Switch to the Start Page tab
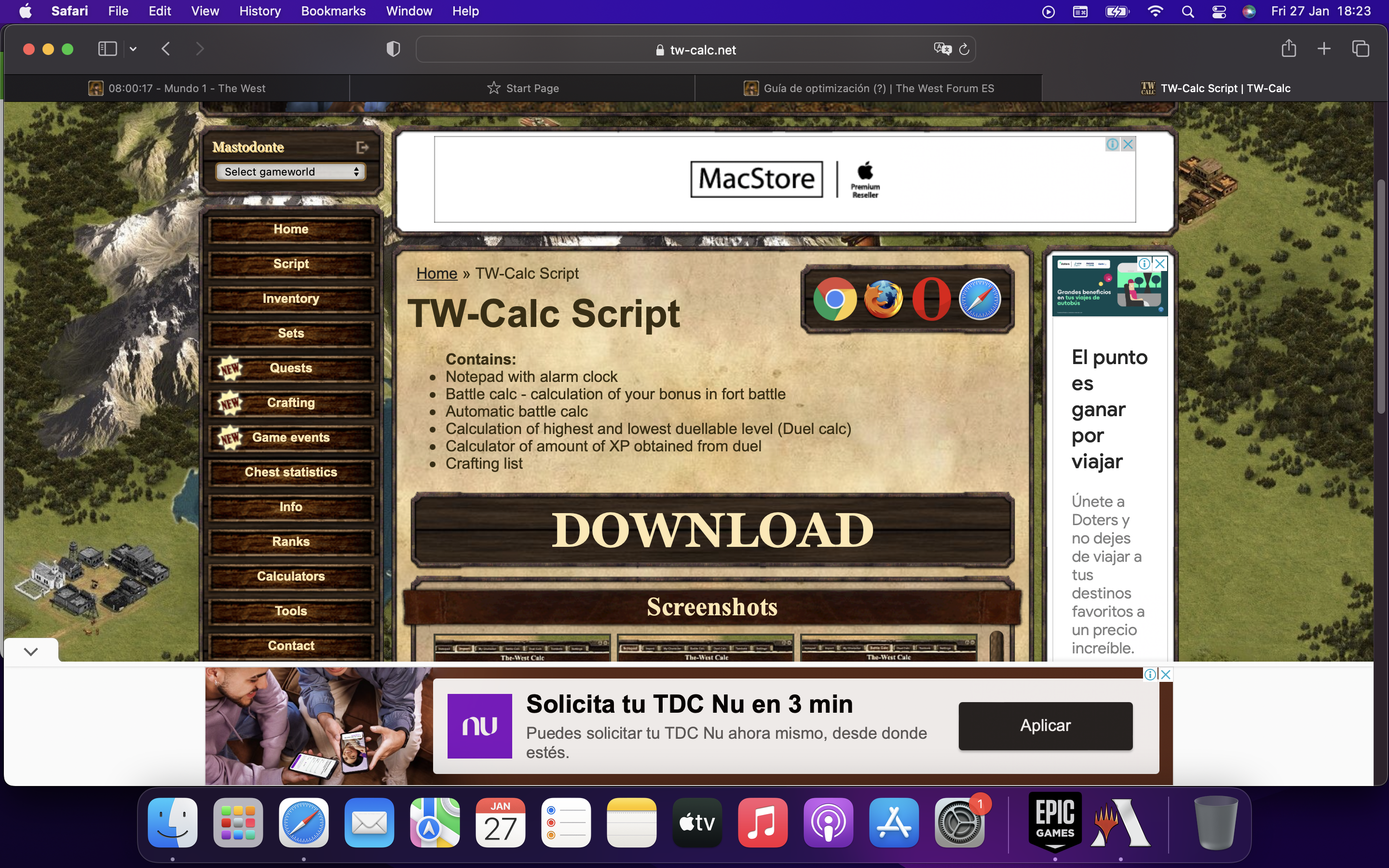 tap(522, 88)
